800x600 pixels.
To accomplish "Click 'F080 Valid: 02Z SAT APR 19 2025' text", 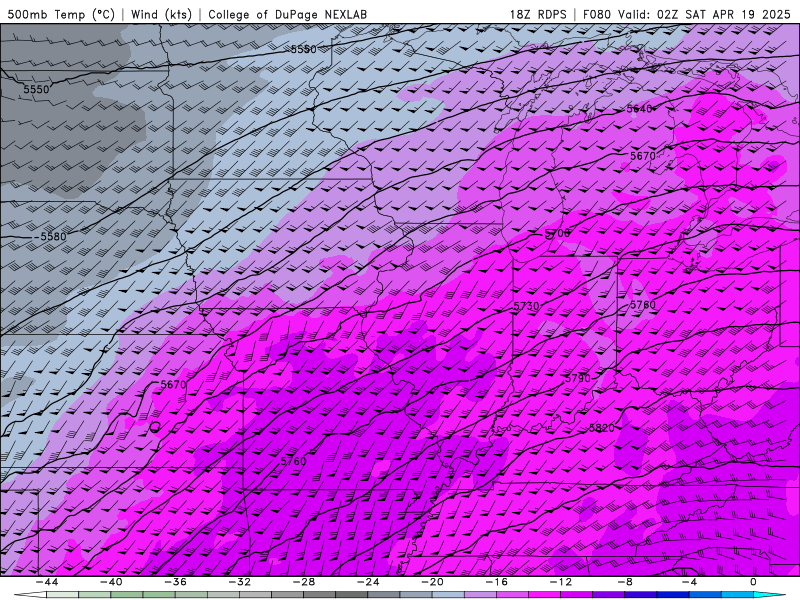I will (x=686, y=14).
